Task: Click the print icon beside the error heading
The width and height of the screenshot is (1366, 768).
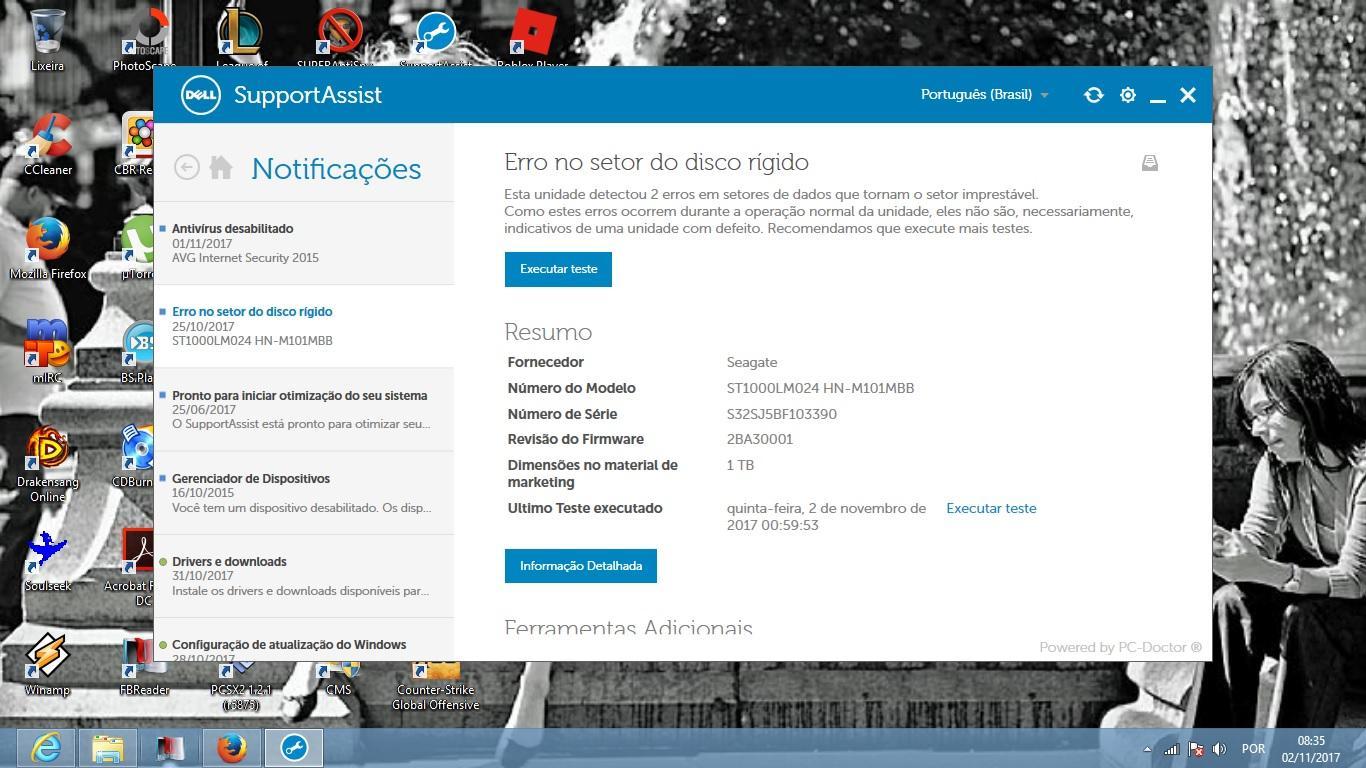Action: click(1150, 163)
